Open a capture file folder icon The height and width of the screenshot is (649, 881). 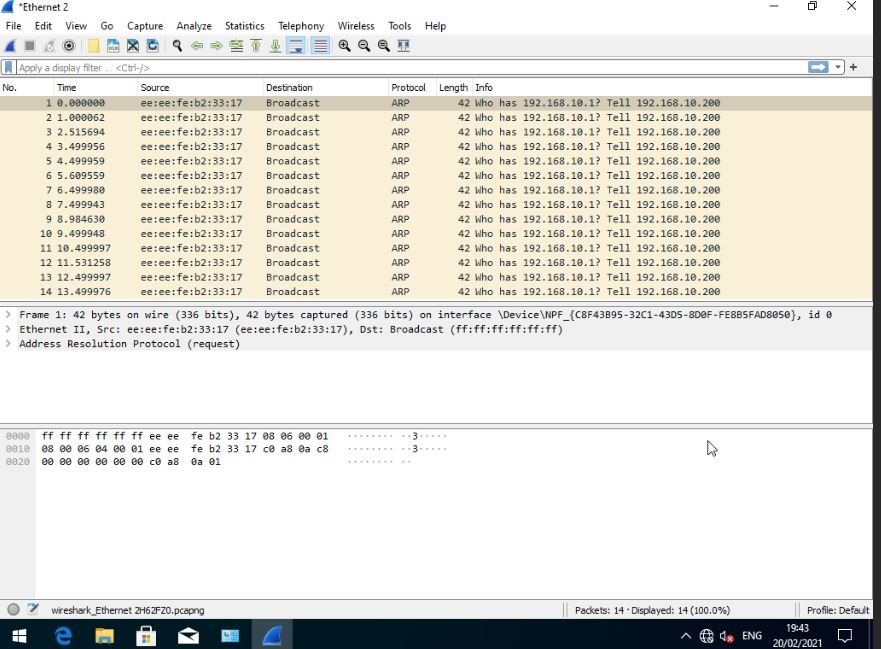[x=94, y=46]
